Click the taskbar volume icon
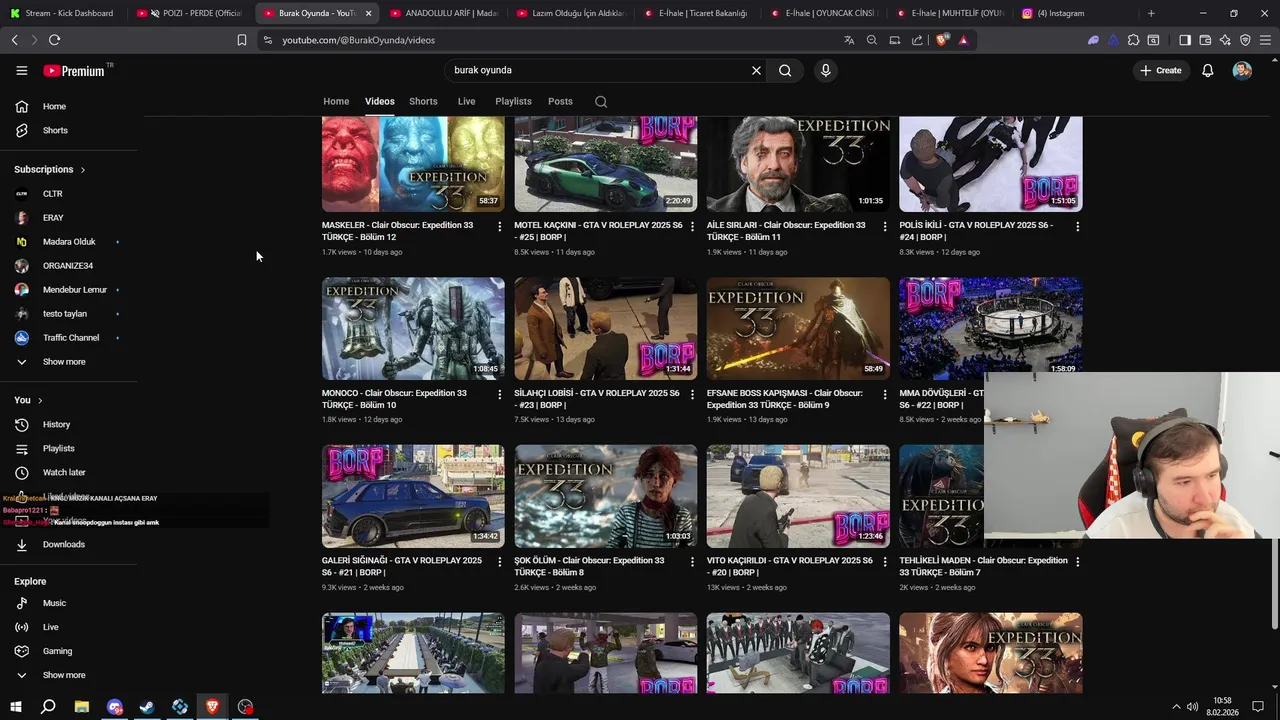The image size is (1280, 720). (1192, 707)
